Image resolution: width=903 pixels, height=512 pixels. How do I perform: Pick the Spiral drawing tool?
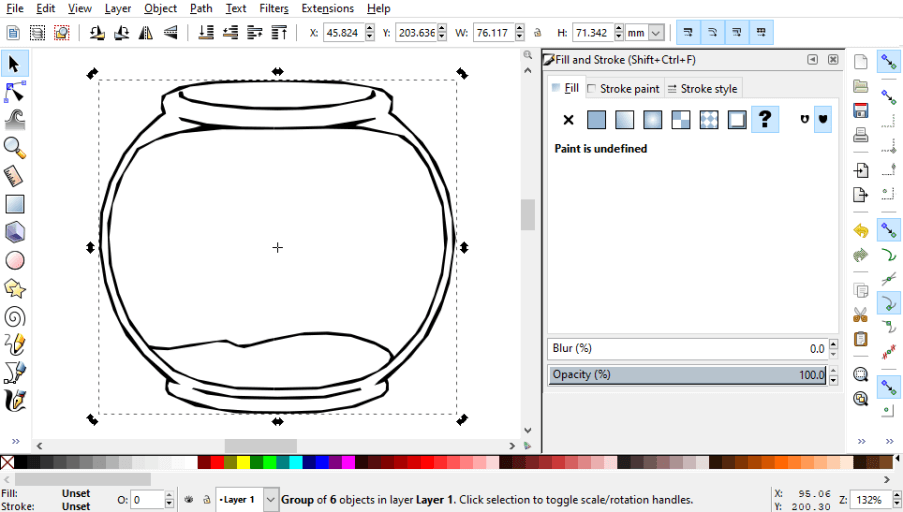15,316
